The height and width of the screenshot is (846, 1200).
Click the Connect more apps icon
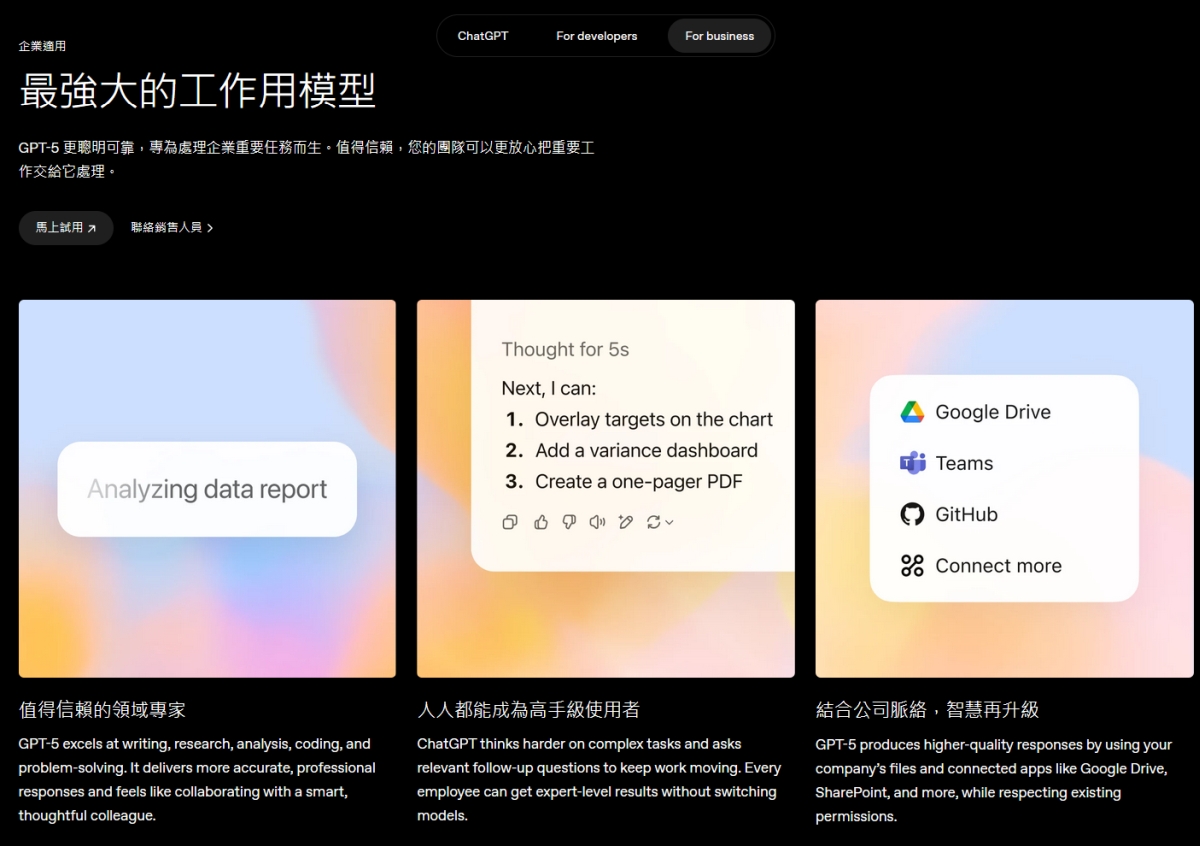pos(912,566)
